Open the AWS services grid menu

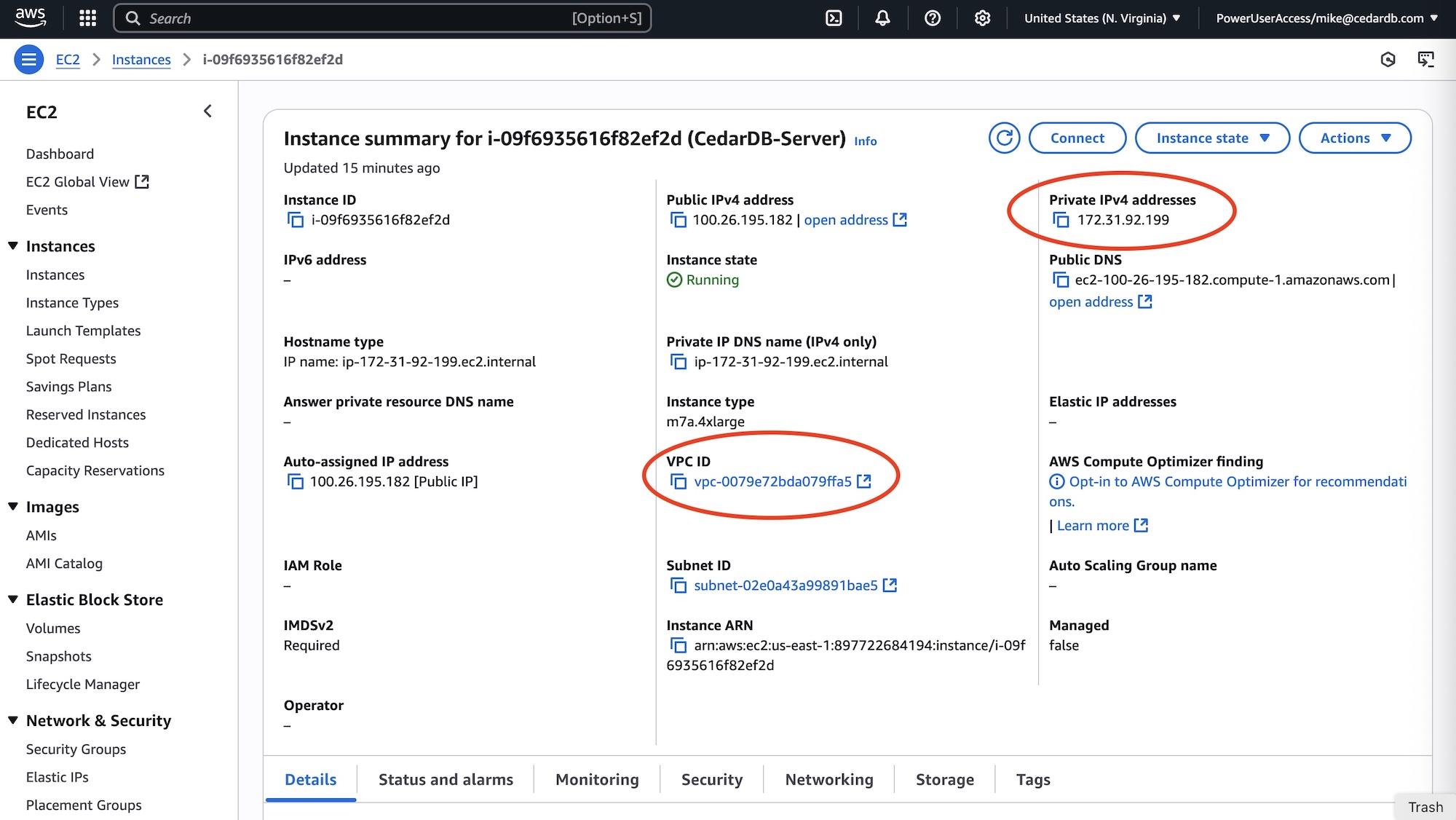(87, 17)
